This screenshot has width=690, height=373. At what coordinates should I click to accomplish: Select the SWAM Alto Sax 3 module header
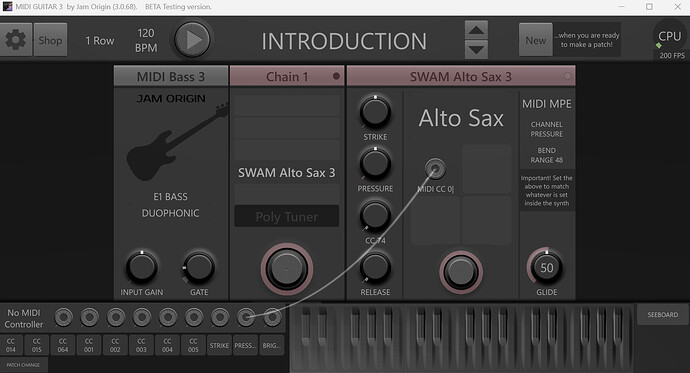pyautogui.click(x=461, y=77)
